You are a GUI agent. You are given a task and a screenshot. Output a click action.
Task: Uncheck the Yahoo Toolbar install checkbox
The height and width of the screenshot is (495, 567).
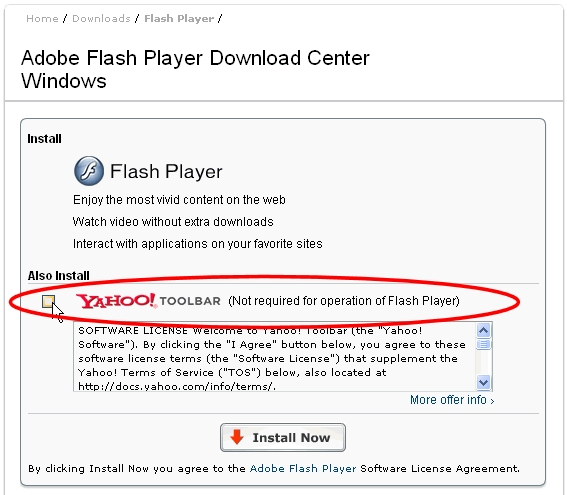pos(48,301)
